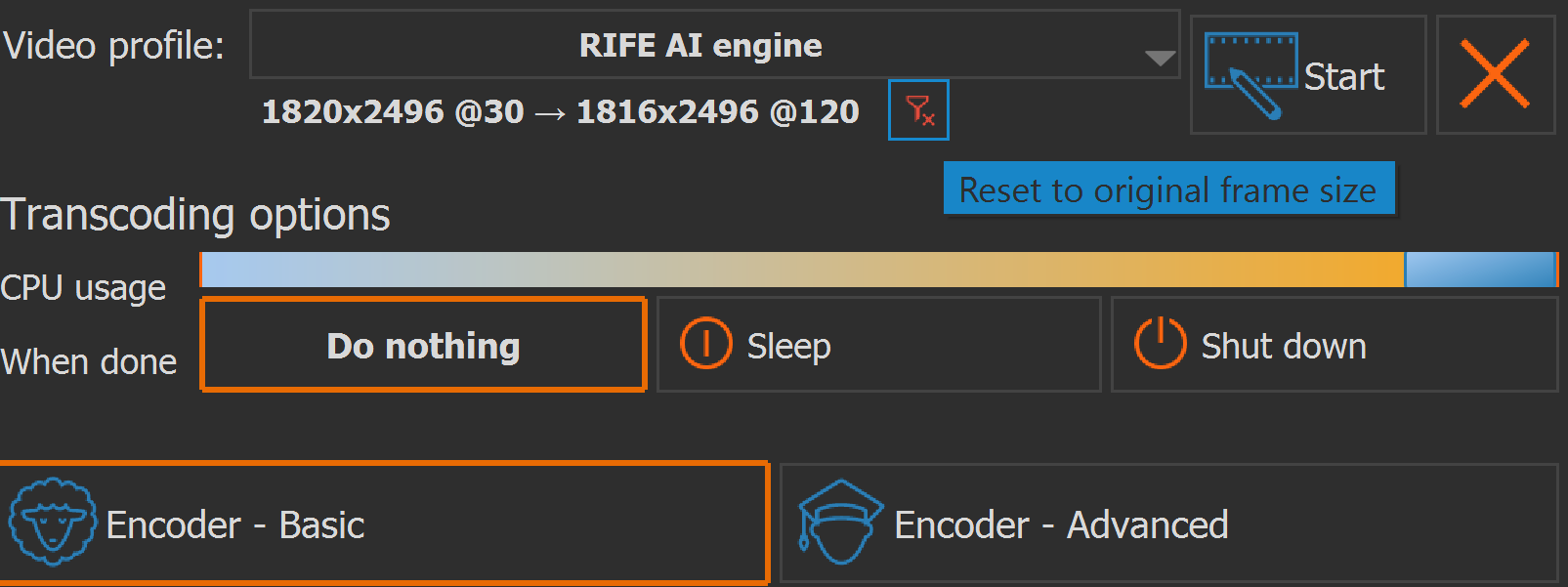Select Do nothing when done
The image size is (1568, 587).
point(423,346)
